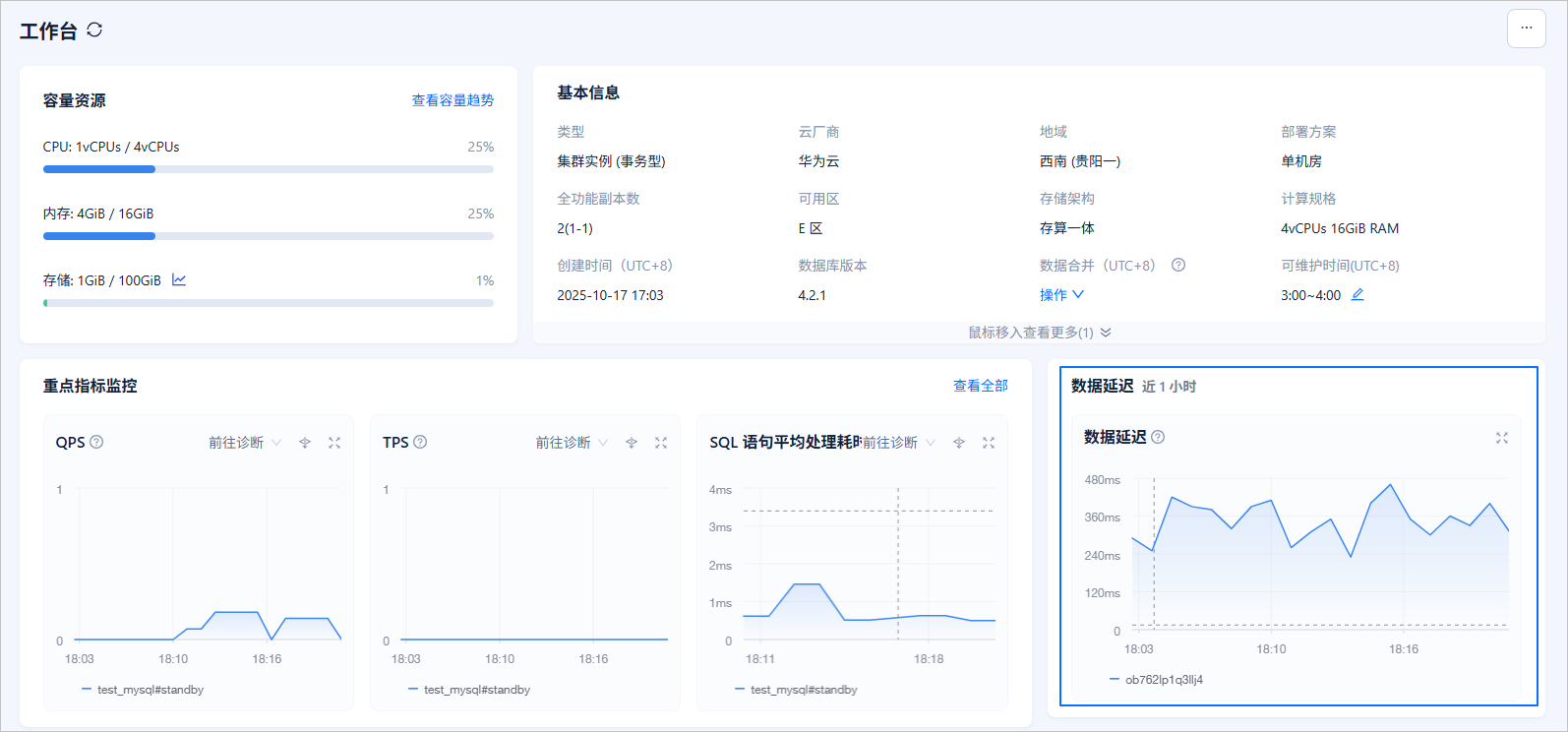Open the 操作 dropdown under 数据合并
This screenshot has height=732, width=1568.
point(1061,294)
